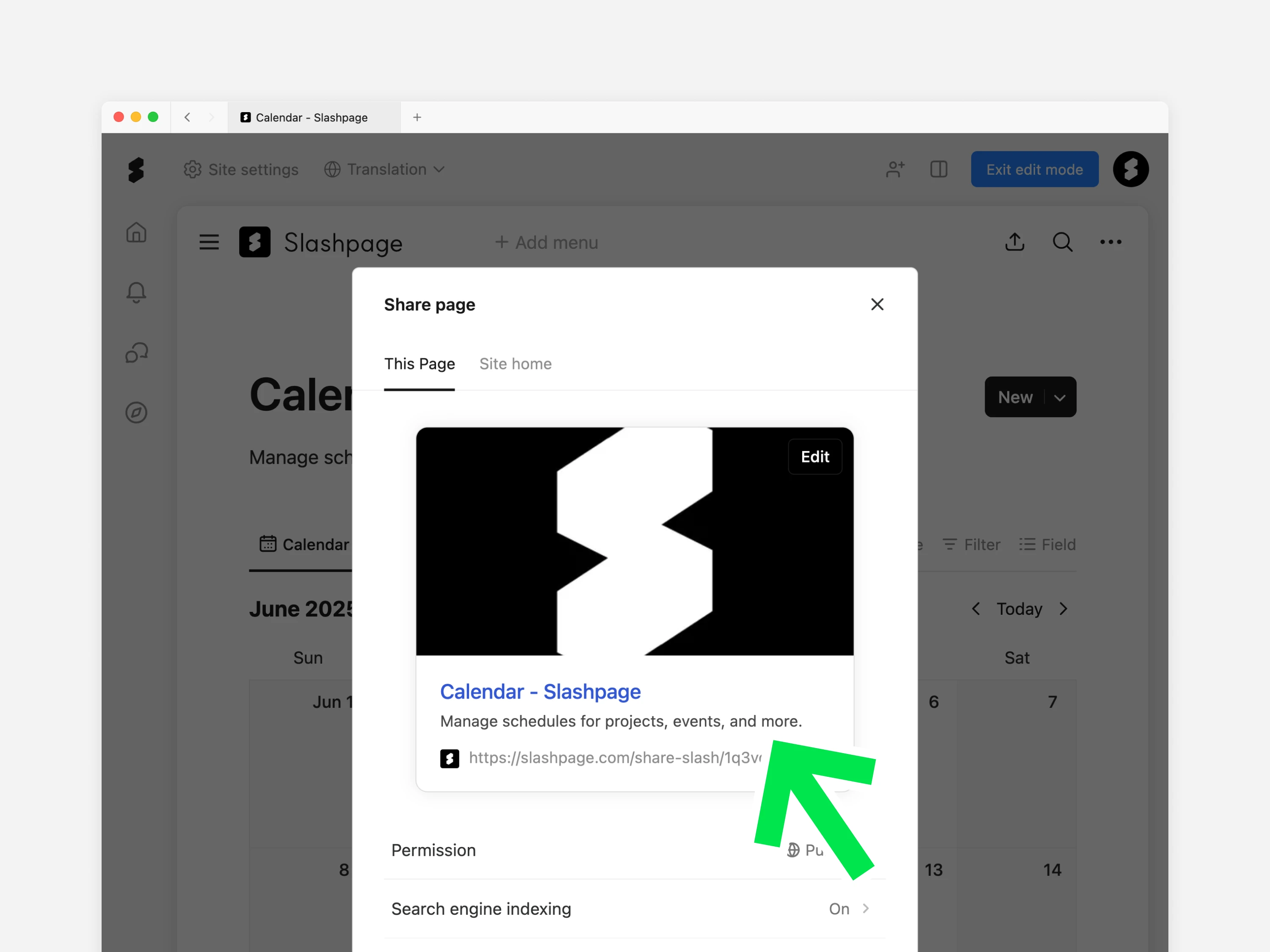Click the New button
Viewport: 1270px width, 952px height.
(x=1015, y=397)
